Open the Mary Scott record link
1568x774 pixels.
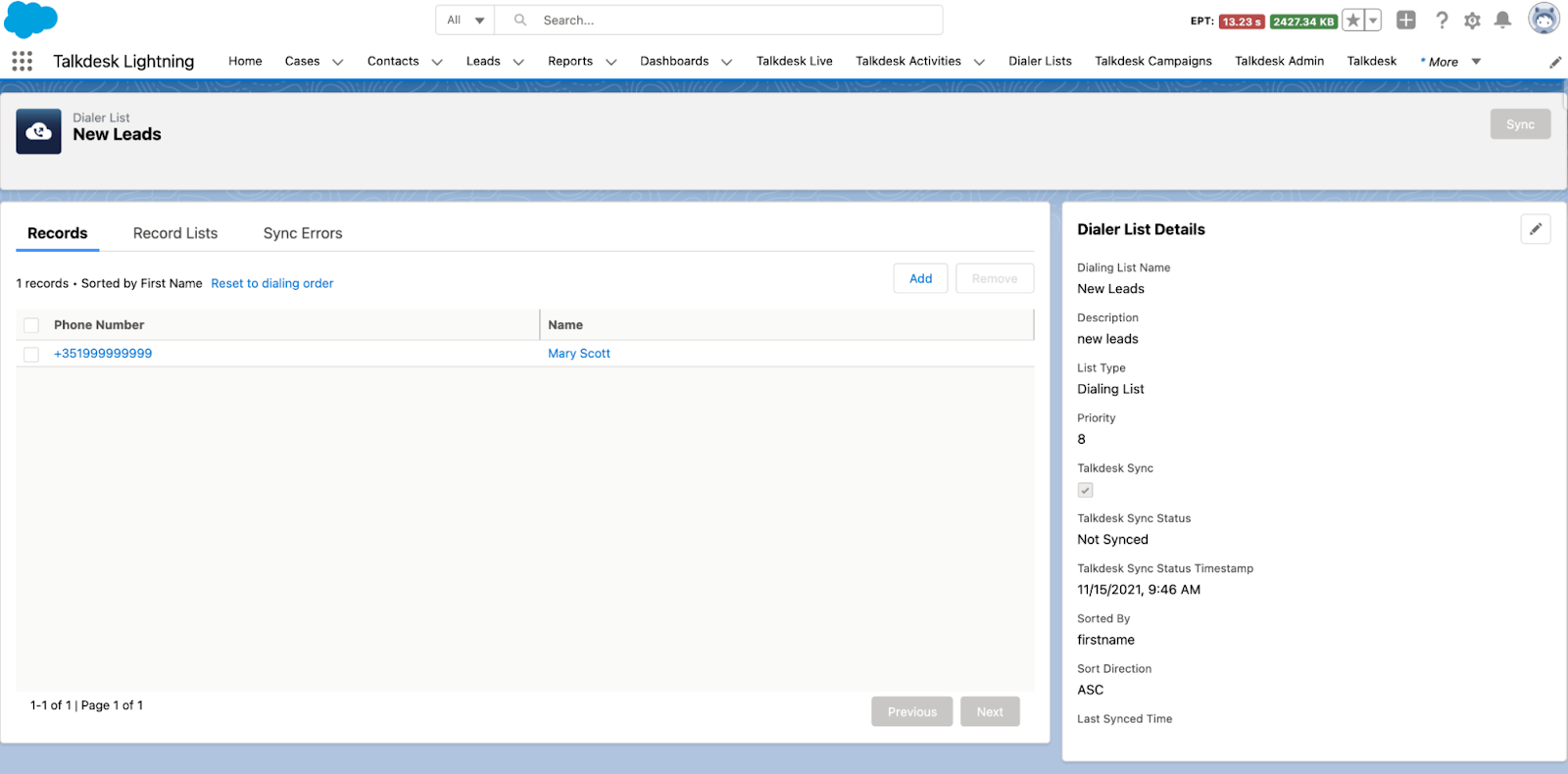579,354
